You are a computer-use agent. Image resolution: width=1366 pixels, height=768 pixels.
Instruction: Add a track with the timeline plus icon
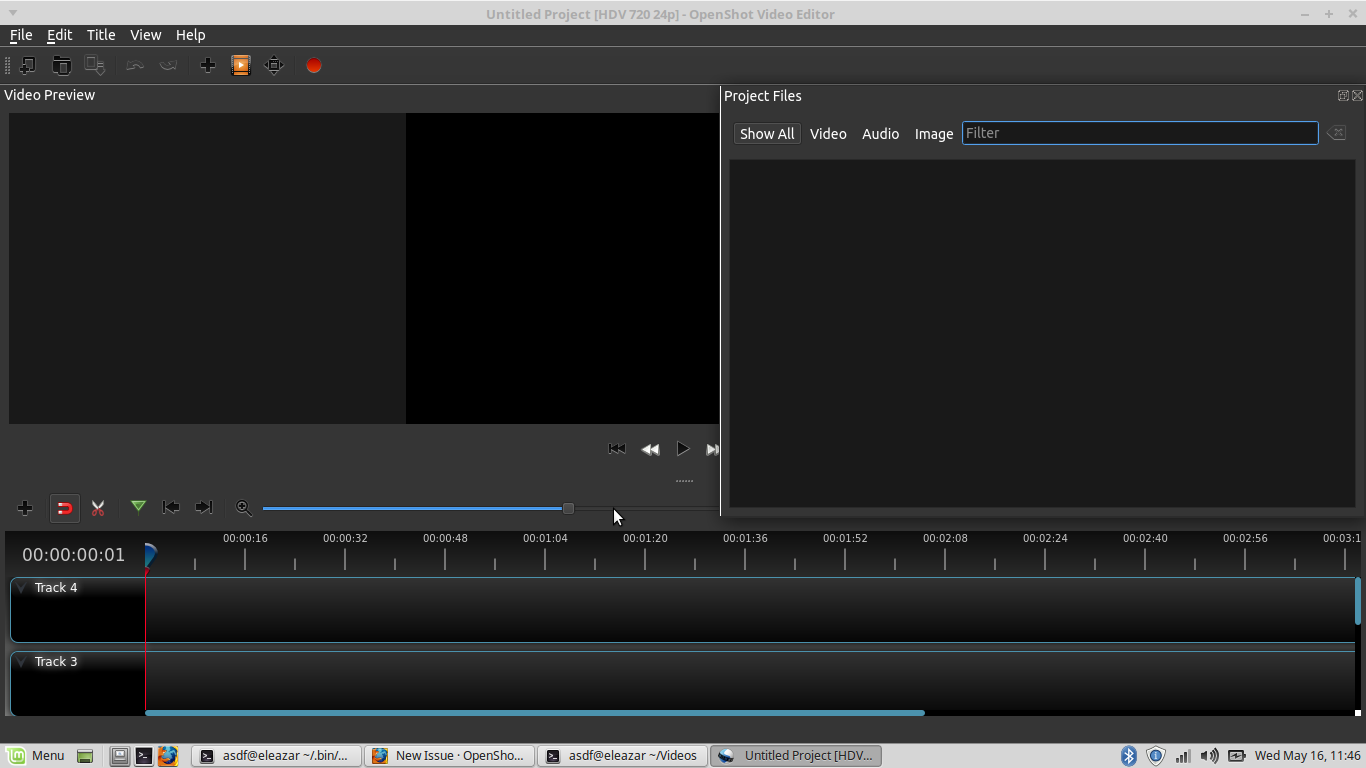(25, 508)
